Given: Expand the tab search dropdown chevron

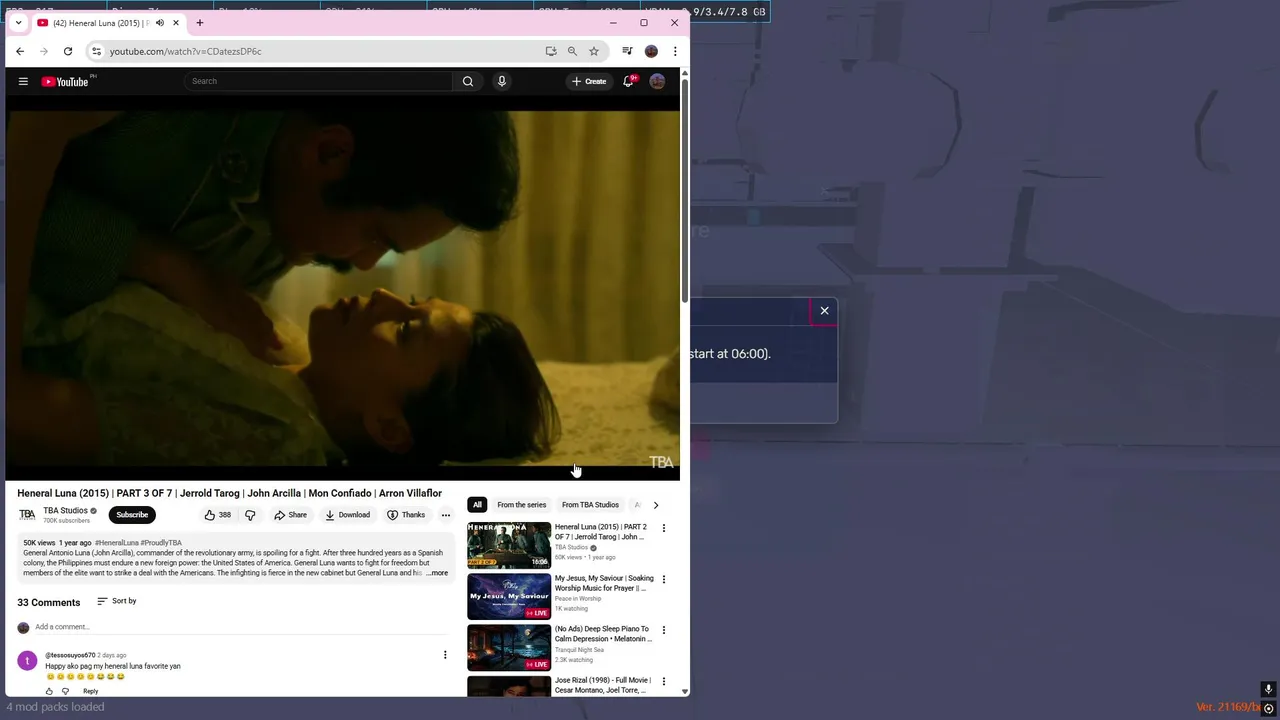Looking at the screenshot, I should 18,23.
